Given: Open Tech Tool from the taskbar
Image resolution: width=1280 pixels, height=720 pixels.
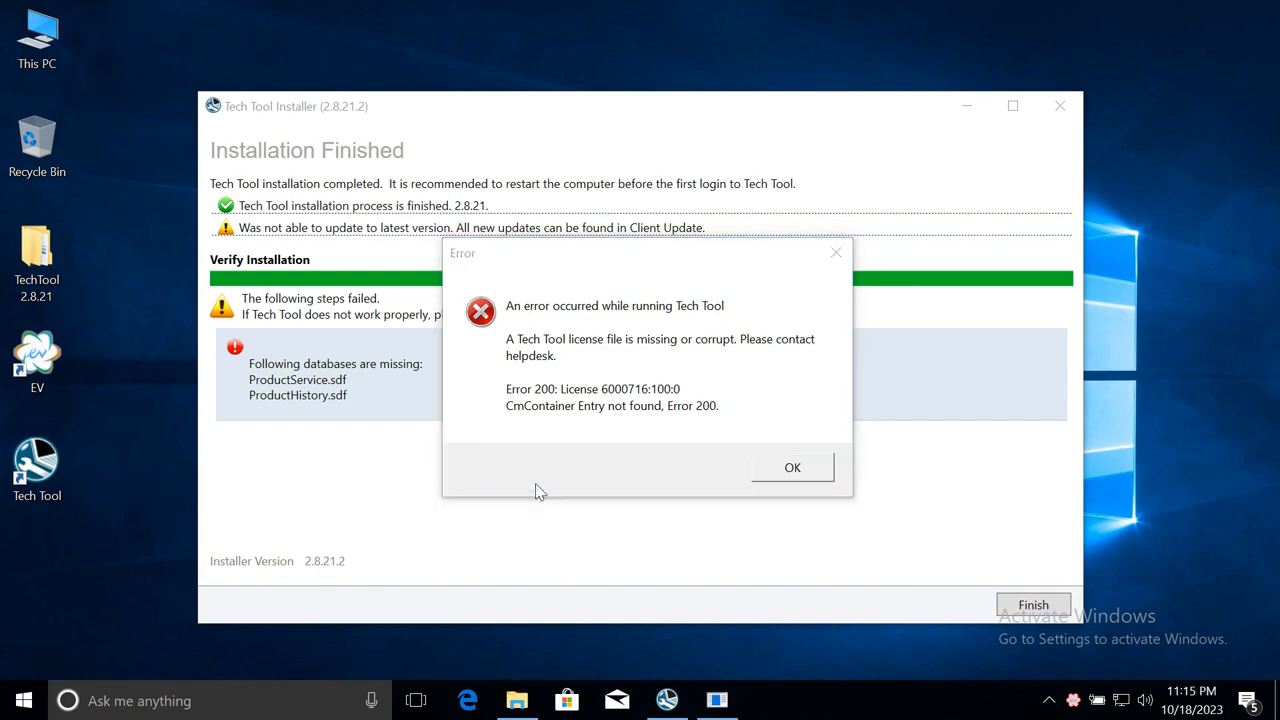Looking at the screenshot, I should [x=667, y=700].
